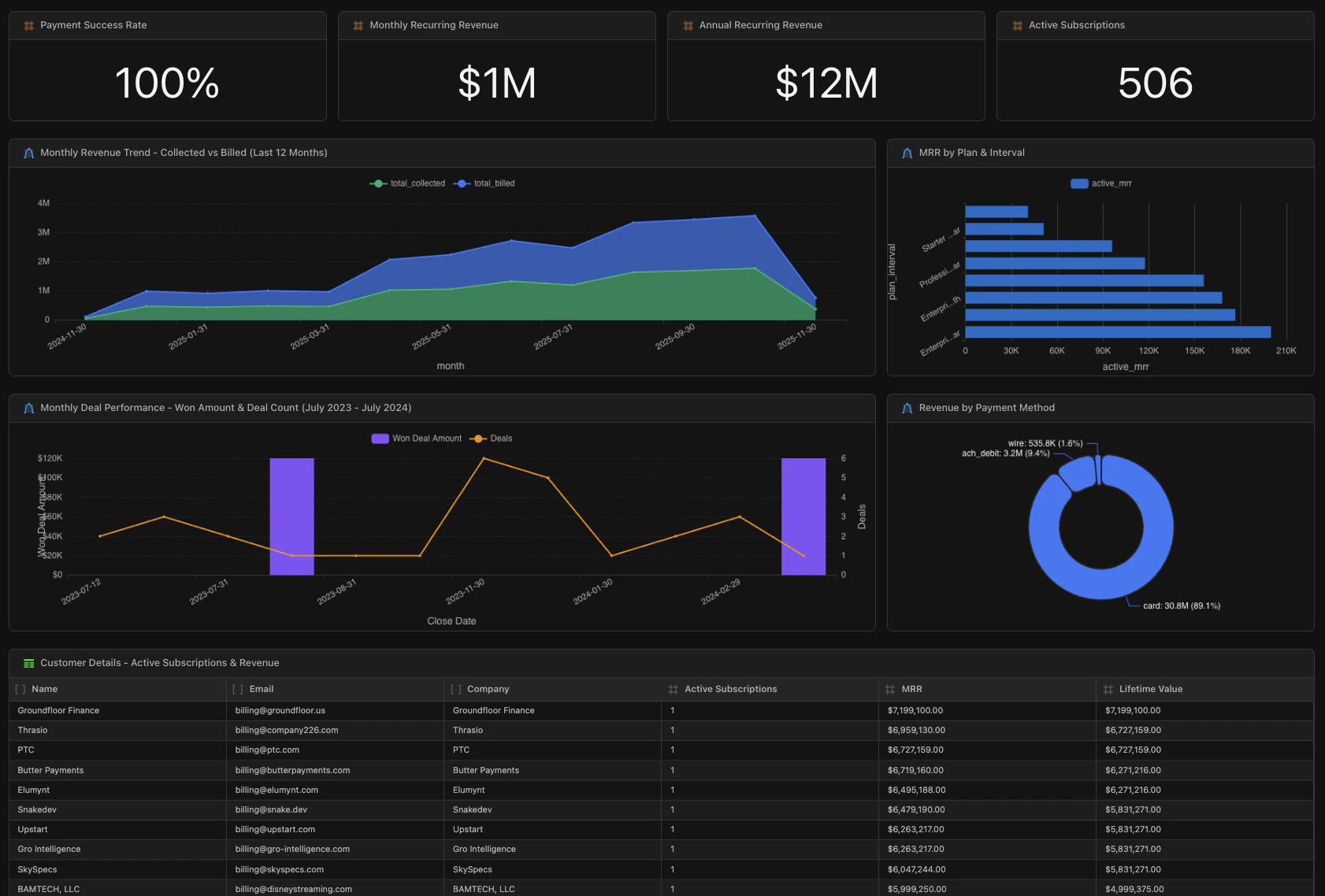This screenshot has width=1325, height=896.
Task: Click the chart icon beside Monthly Deal Performance
Action: pos(28,408)
